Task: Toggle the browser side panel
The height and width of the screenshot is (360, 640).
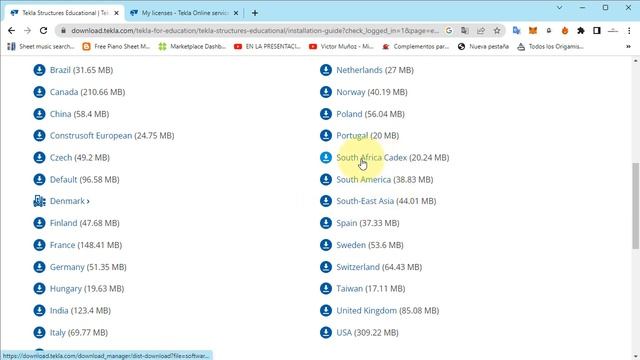Action: pos(597,31)
